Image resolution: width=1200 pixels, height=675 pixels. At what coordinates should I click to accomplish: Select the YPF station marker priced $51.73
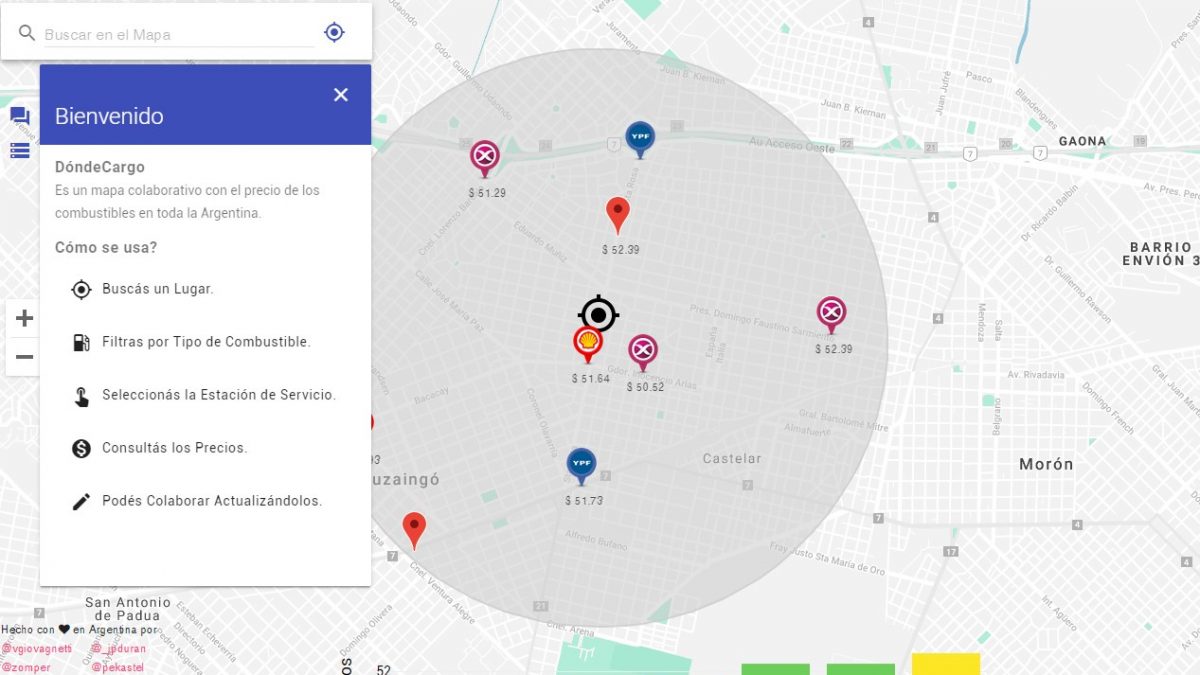pyautogui.click(x=581, y=465)
